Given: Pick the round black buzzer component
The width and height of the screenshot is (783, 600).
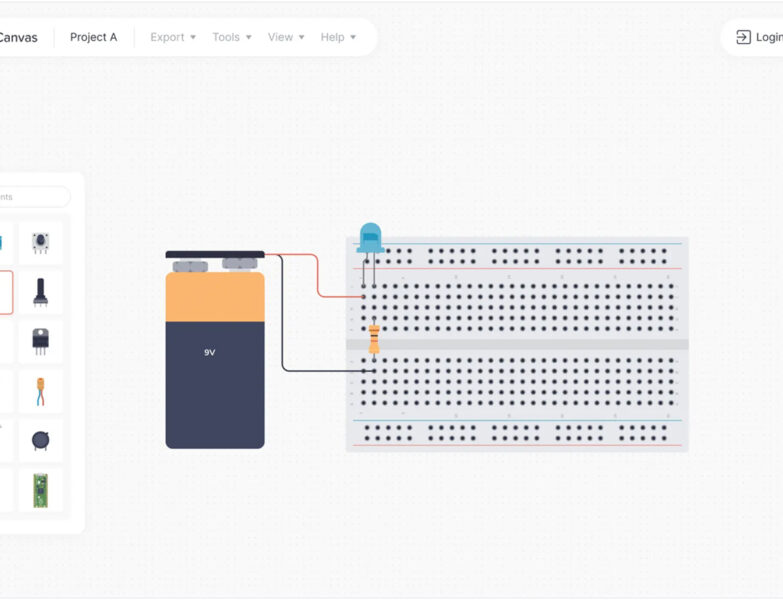Looking at the screenshot, I should [x=40, y=440].
